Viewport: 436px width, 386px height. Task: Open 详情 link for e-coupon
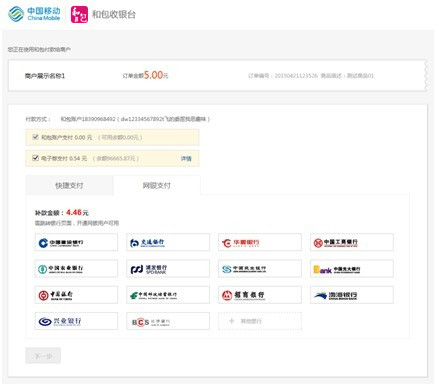pyautogui.click(x=186, y=159)
